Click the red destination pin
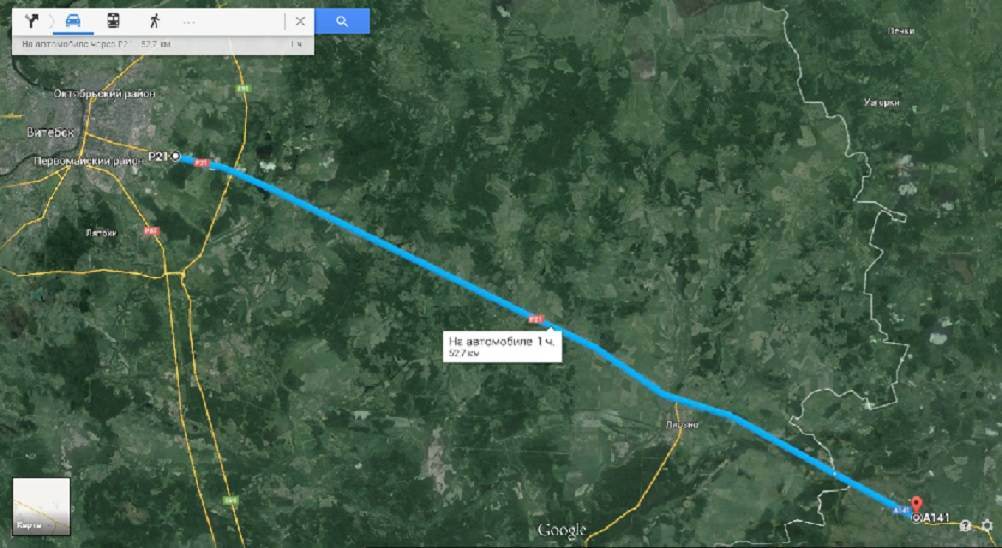This screenshot has height=548, width=1002. point(916,505)
